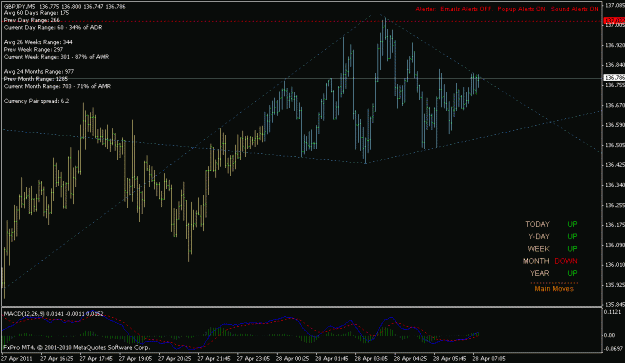Image resolution: width=625 pixels, height=363 pixels.
Task: Click the red DOWN value beside MONTH
Action: (x=566, y=261)
